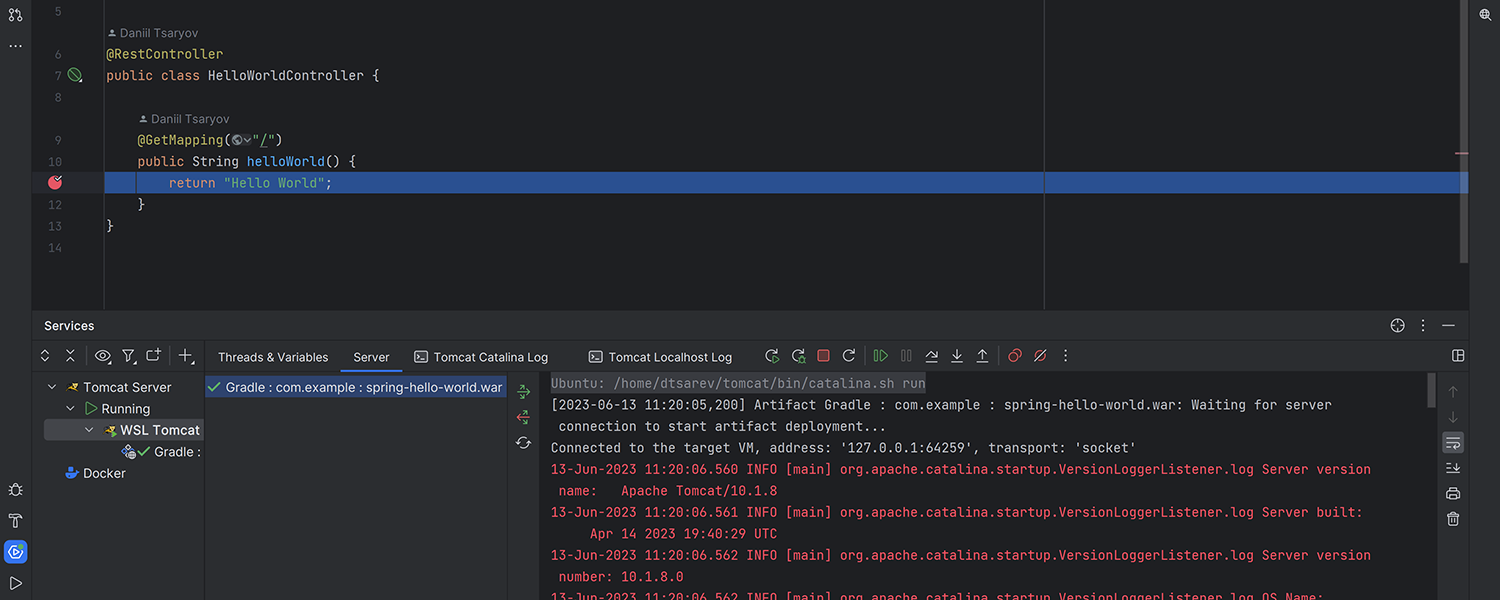Select the Docker service entry
Viewport: 1500px width, 600px height.
click(x=104, y=473)
